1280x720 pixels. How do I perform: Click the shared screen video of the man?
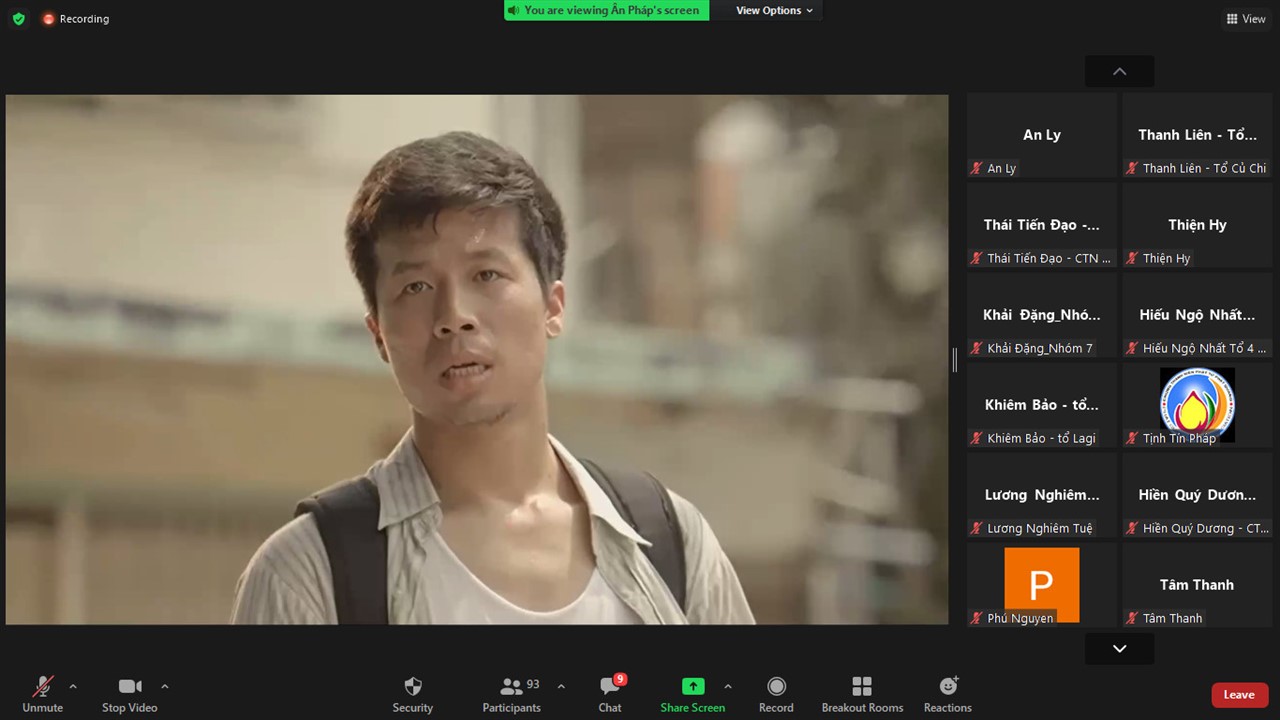(477, 360)
